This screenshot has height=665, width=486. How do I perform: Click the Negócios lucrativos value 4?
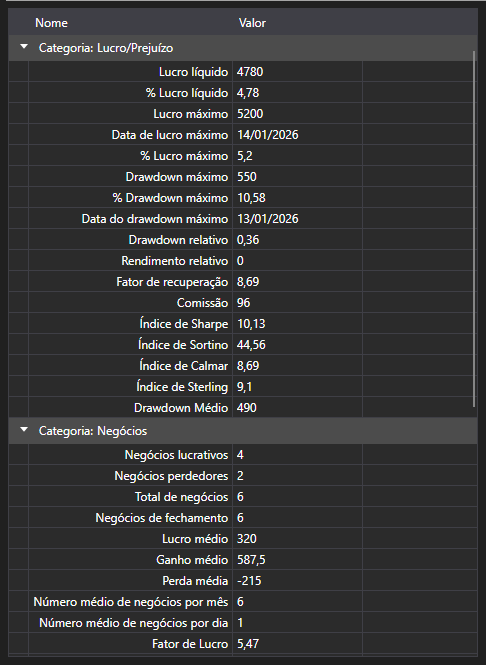pyautogui.click(x=240, y=455)
